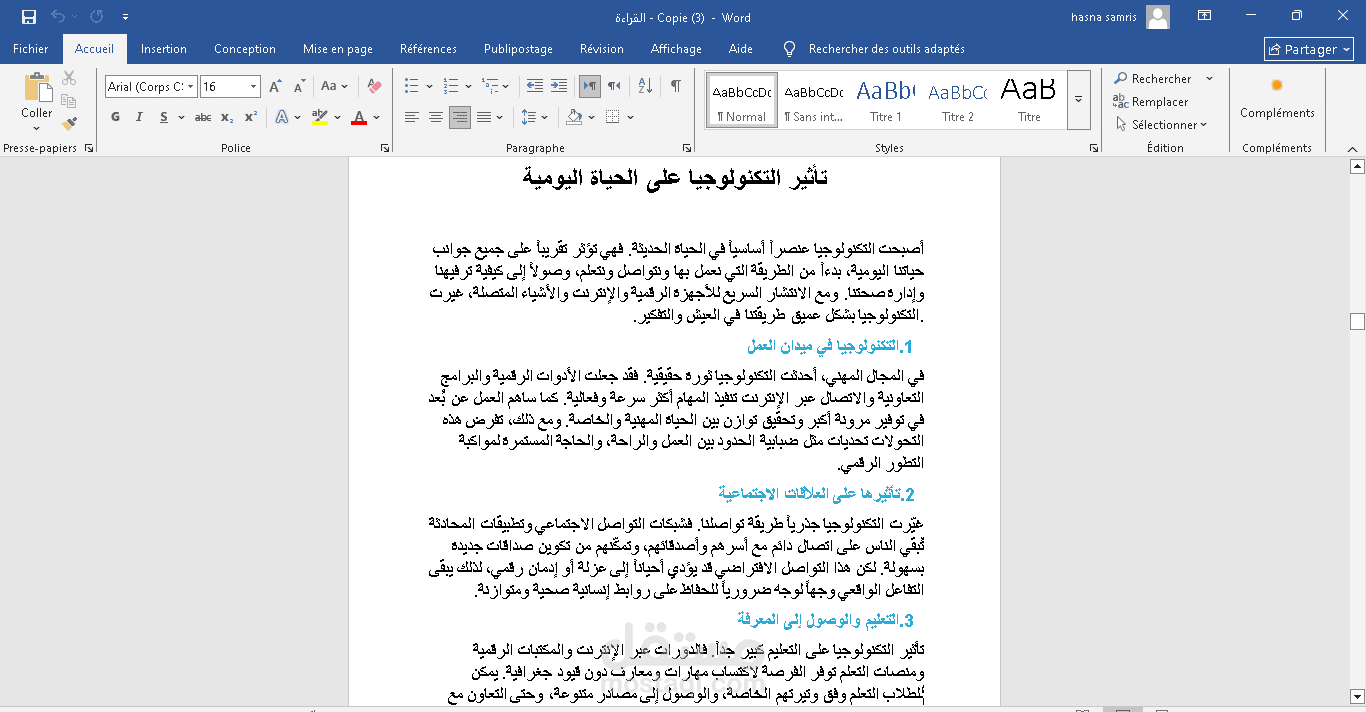The width and height of the screenshot is (1366, 712).
Task: Toggle subscript formatting
Action: pyautogui.click(x=227, y=117)
